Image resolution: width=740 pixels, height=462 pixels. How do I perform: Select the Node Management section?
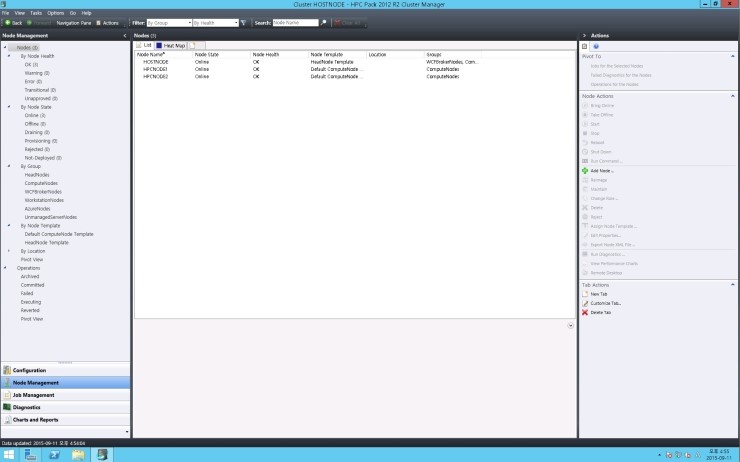pyautogui.click(x=65, y=383)
